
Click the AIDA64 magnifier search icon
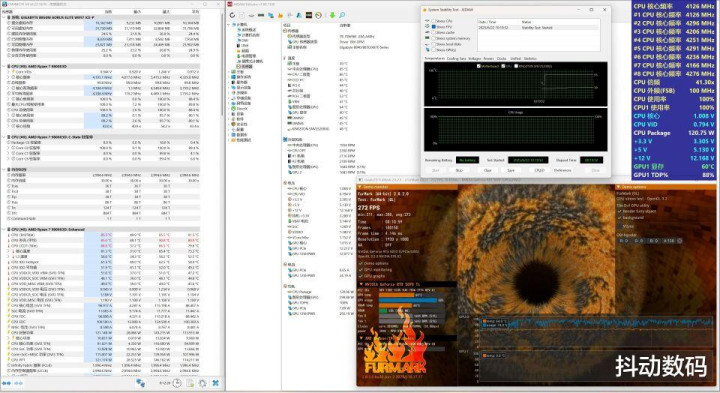tap(342, 15)
